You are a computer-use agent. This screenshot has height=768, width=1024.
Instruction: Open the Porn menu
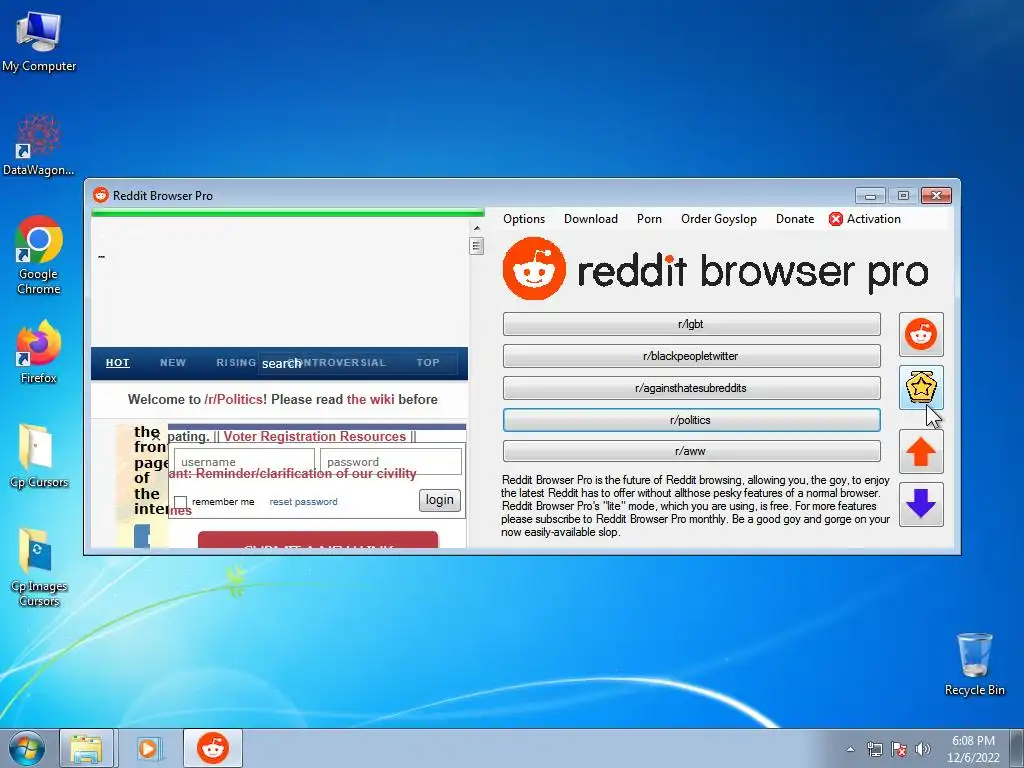[649, 219]
